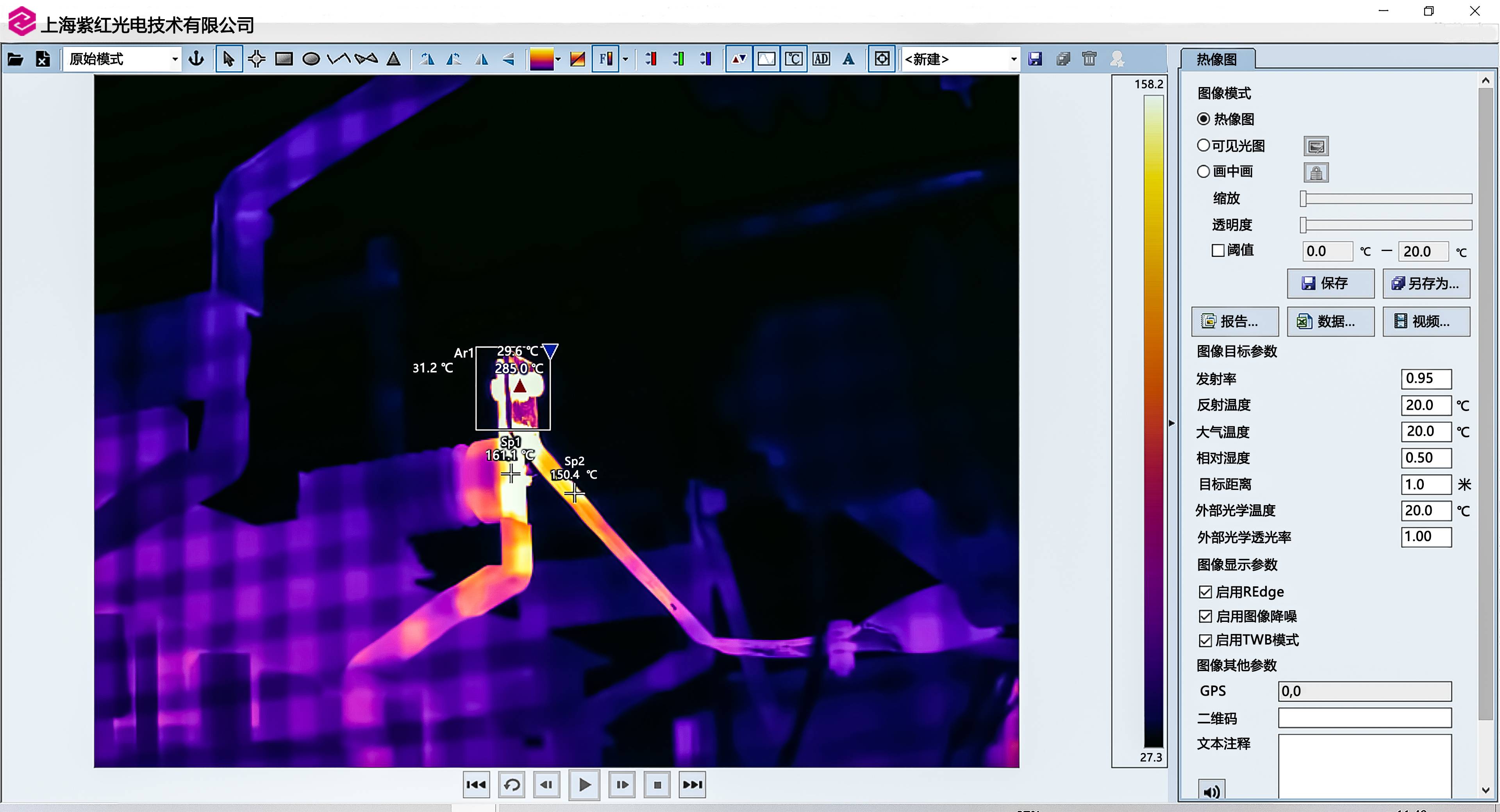Select the rectangle area tool
The image size is (1500, 812).
[x=284, y=59]
